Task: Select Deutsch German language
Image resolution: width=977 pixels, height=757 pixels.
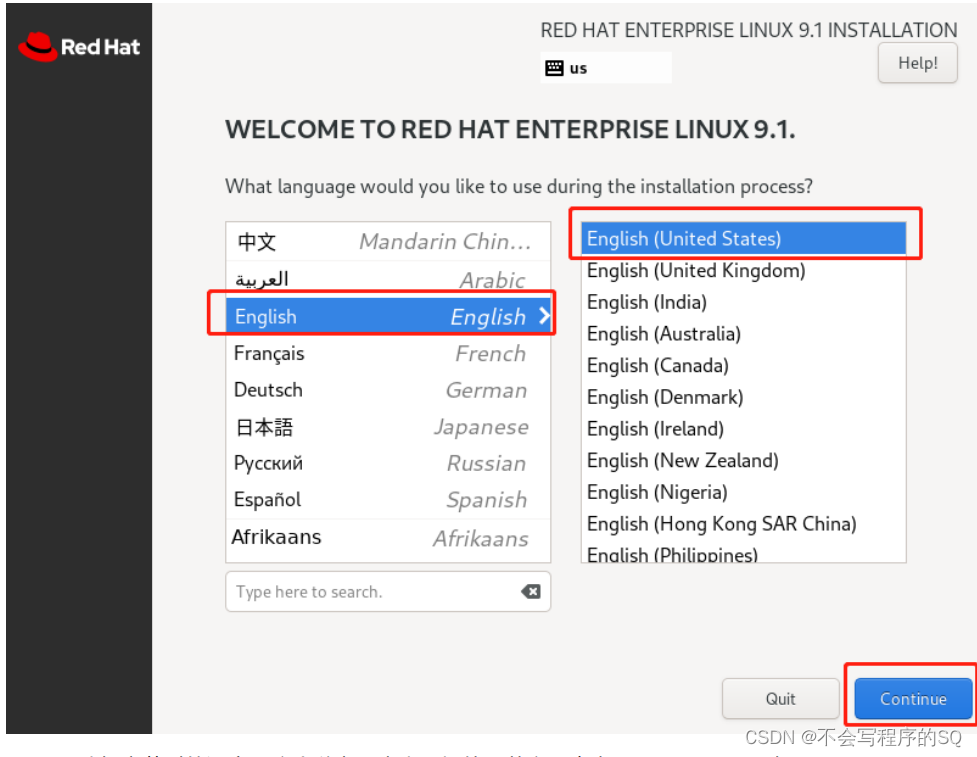Action: click(x=388, y=390)
